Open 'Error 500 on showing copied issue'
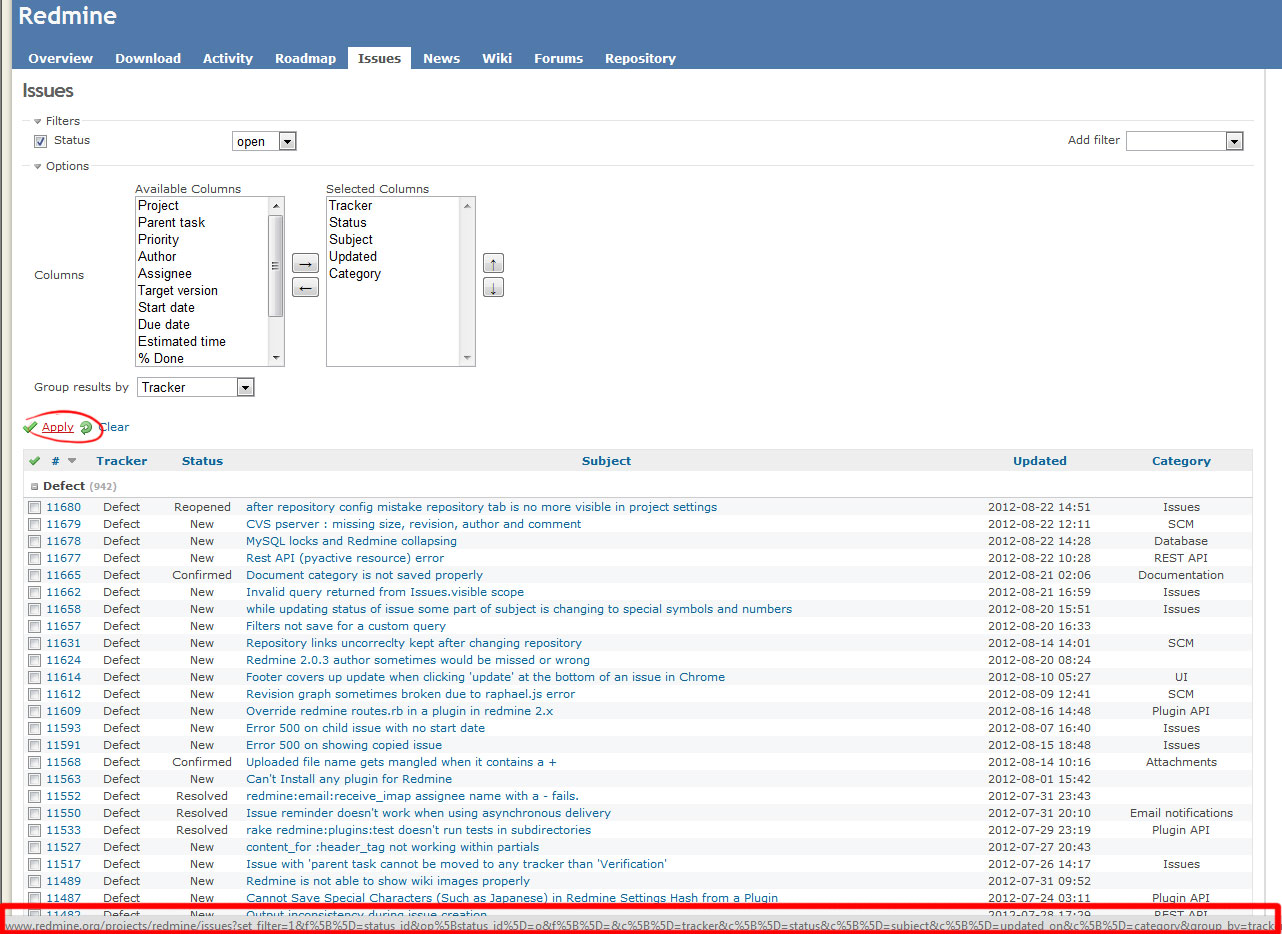 click(x=344, y=745)
